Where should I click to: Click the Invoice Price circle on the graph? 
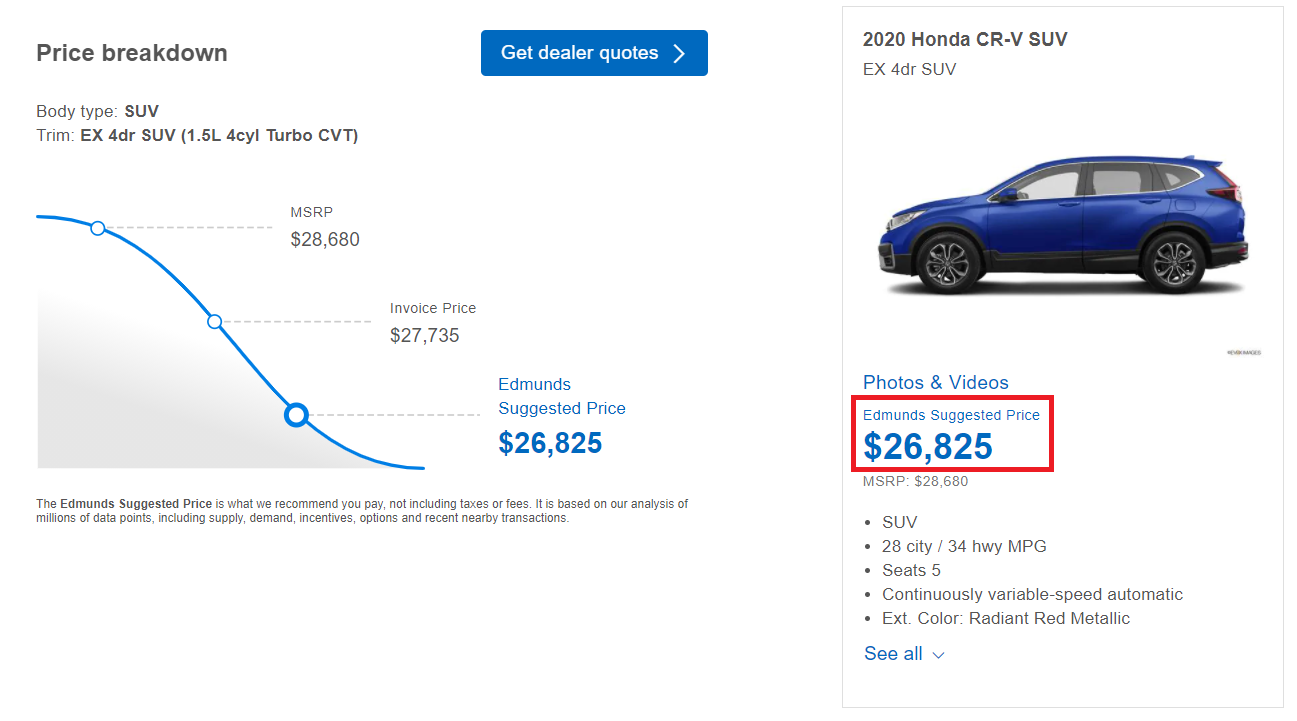coord(215,322)
